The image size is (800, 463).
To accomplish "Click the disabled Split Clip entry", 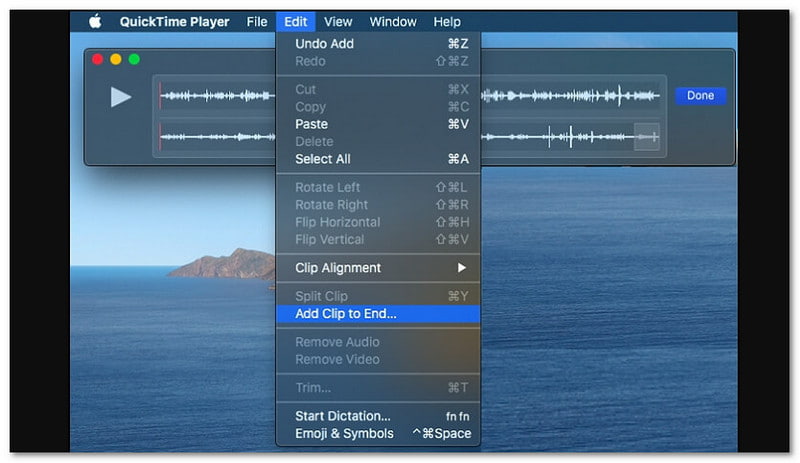I will click(378, 296).
